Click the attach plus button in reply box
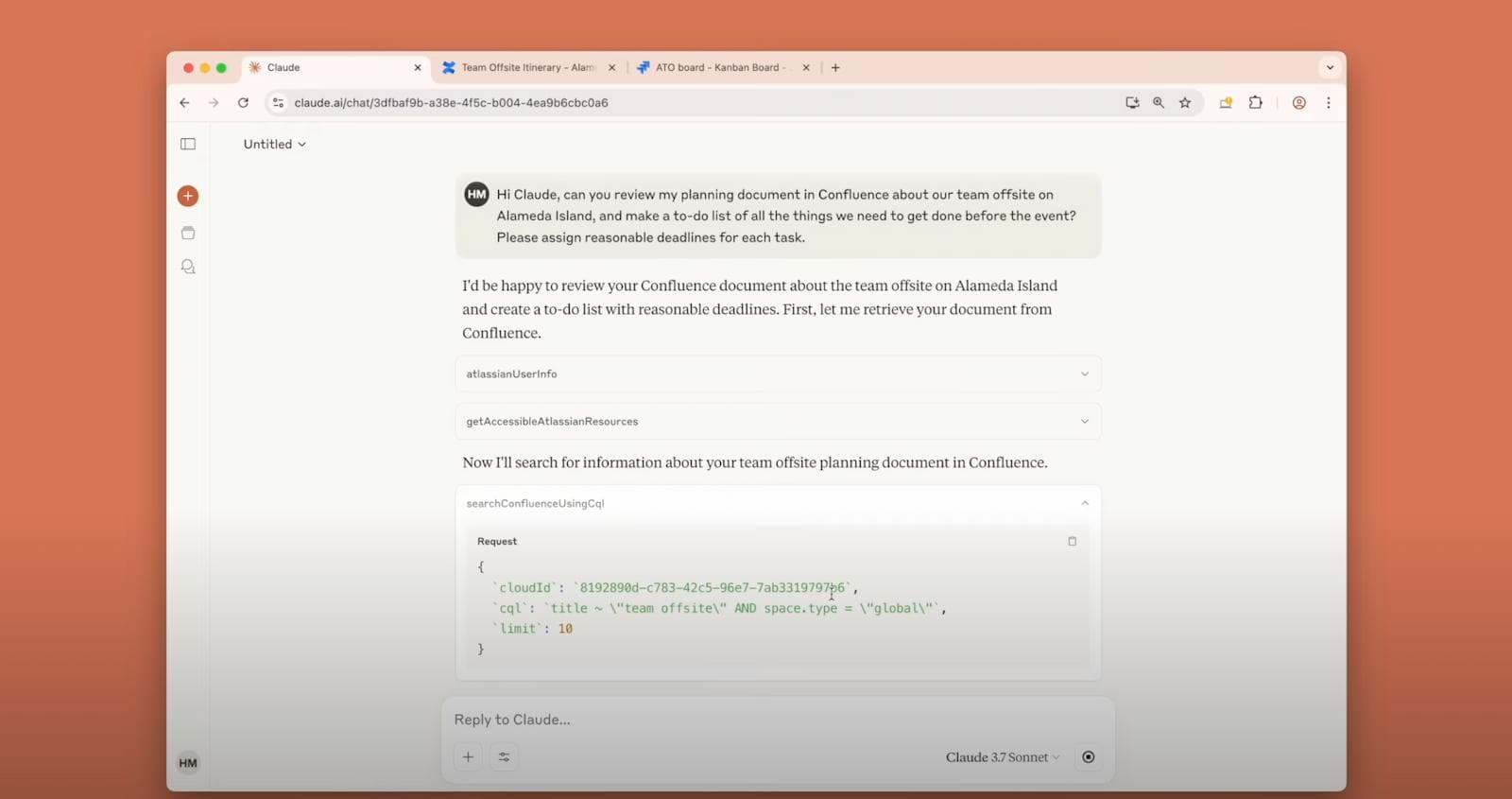Image resolution: width=1512 pixels, height=799 pixels. click(468, 756)
